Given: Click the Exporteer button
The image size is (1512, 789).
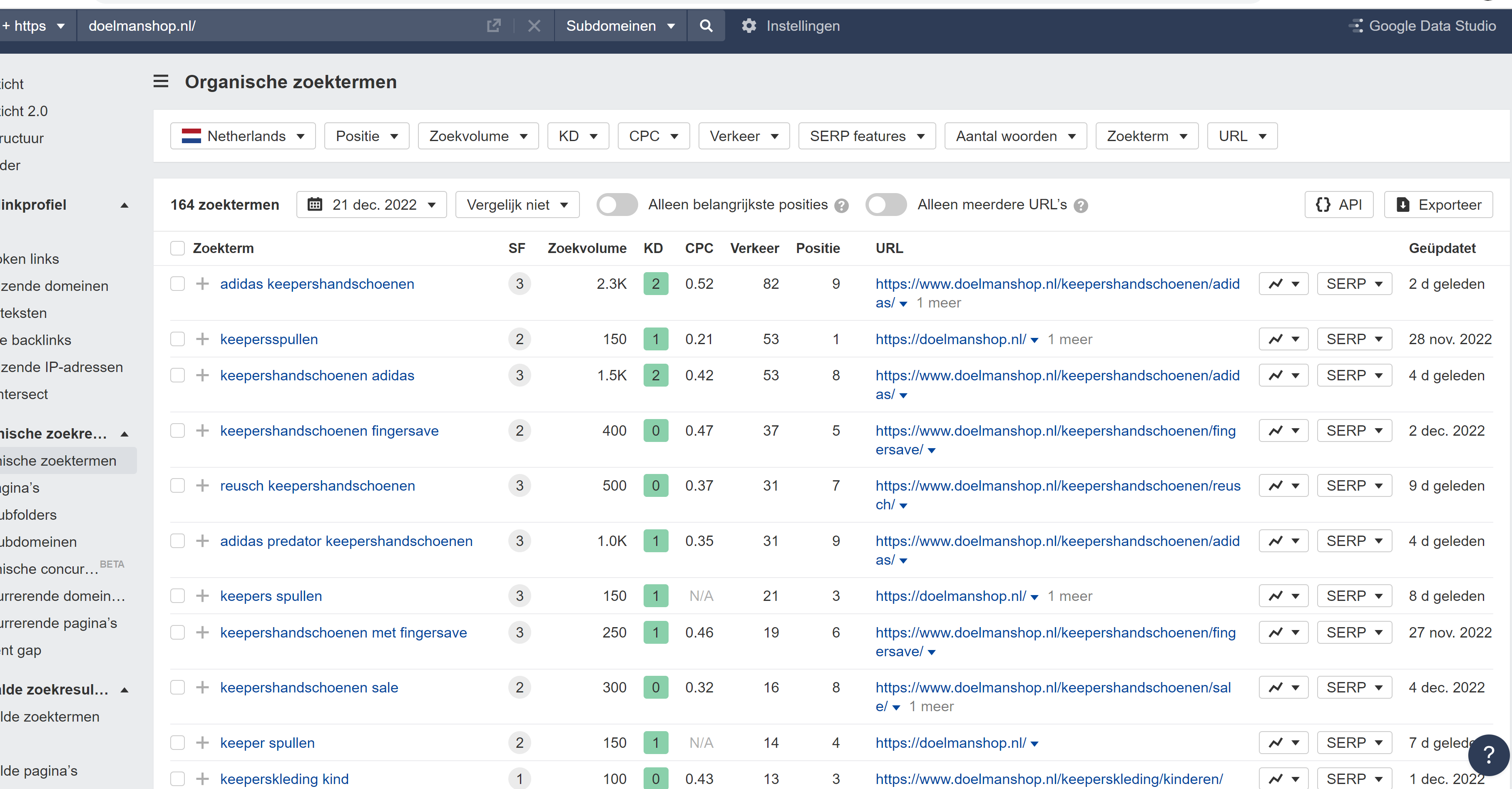Looking at the screenshot, I should pos(1438,205).
